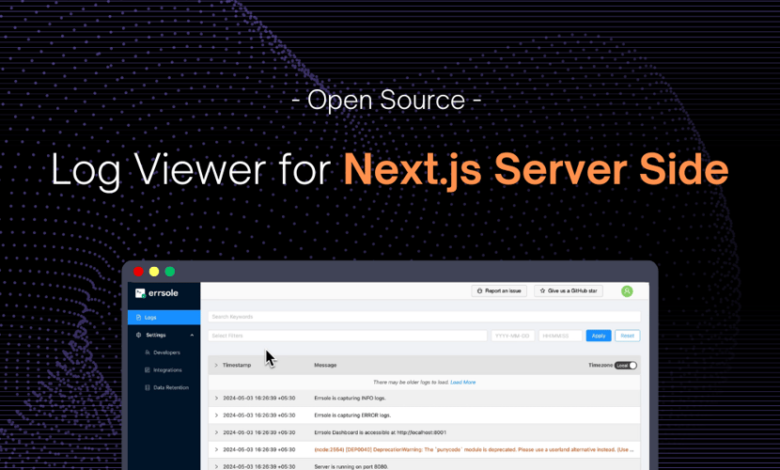
Task: Select 'Errsole is capturing INFO logs.' message
Action: coord(350,398)
